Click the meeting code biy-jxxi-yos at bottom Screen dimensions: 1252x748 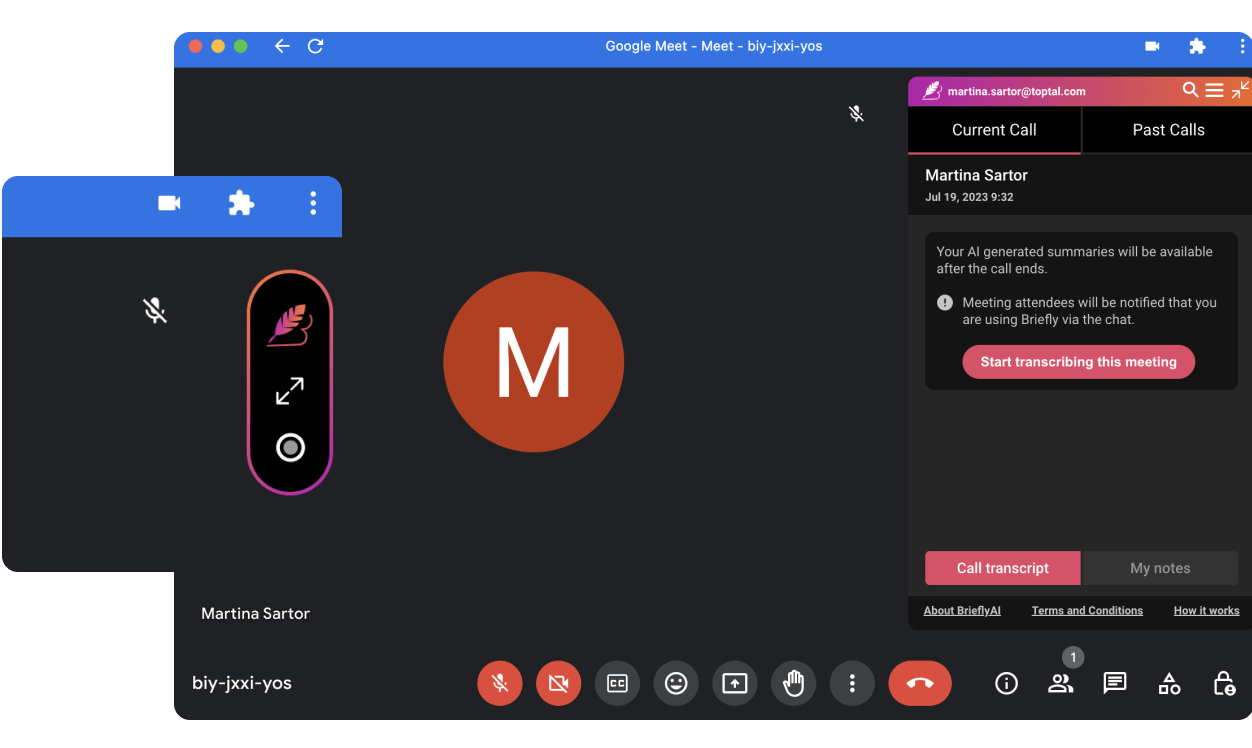coord(242,684)
